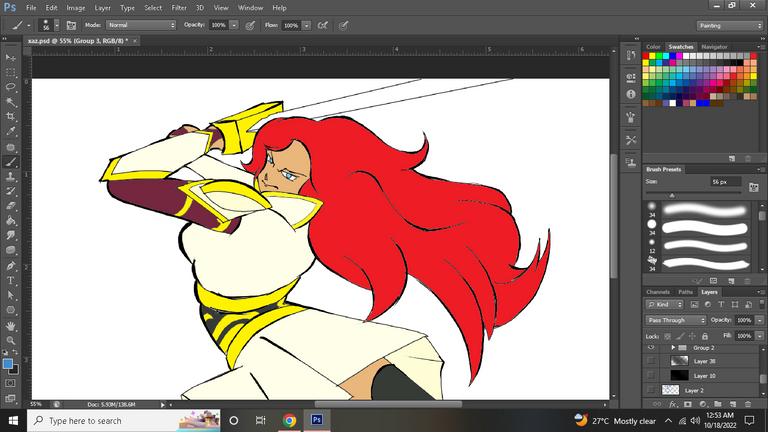Create a new group in Layers panel
Image resolution: width=768 pixels, height=432 pixels.
tap(718, 405)
